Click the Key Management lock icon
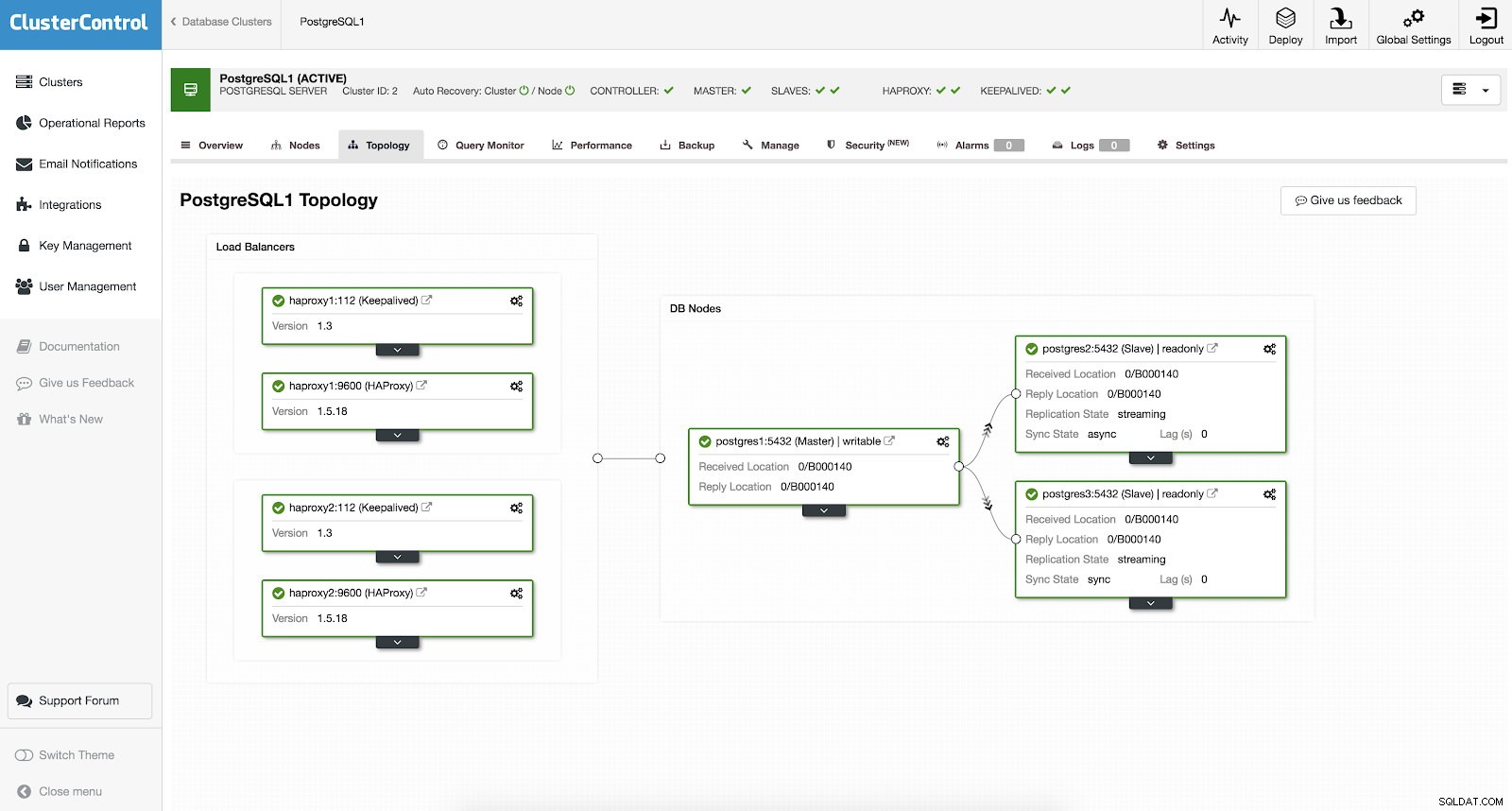Image resolution: width=1512 pixels, height=811 pixels. click(x=24, y=246)
